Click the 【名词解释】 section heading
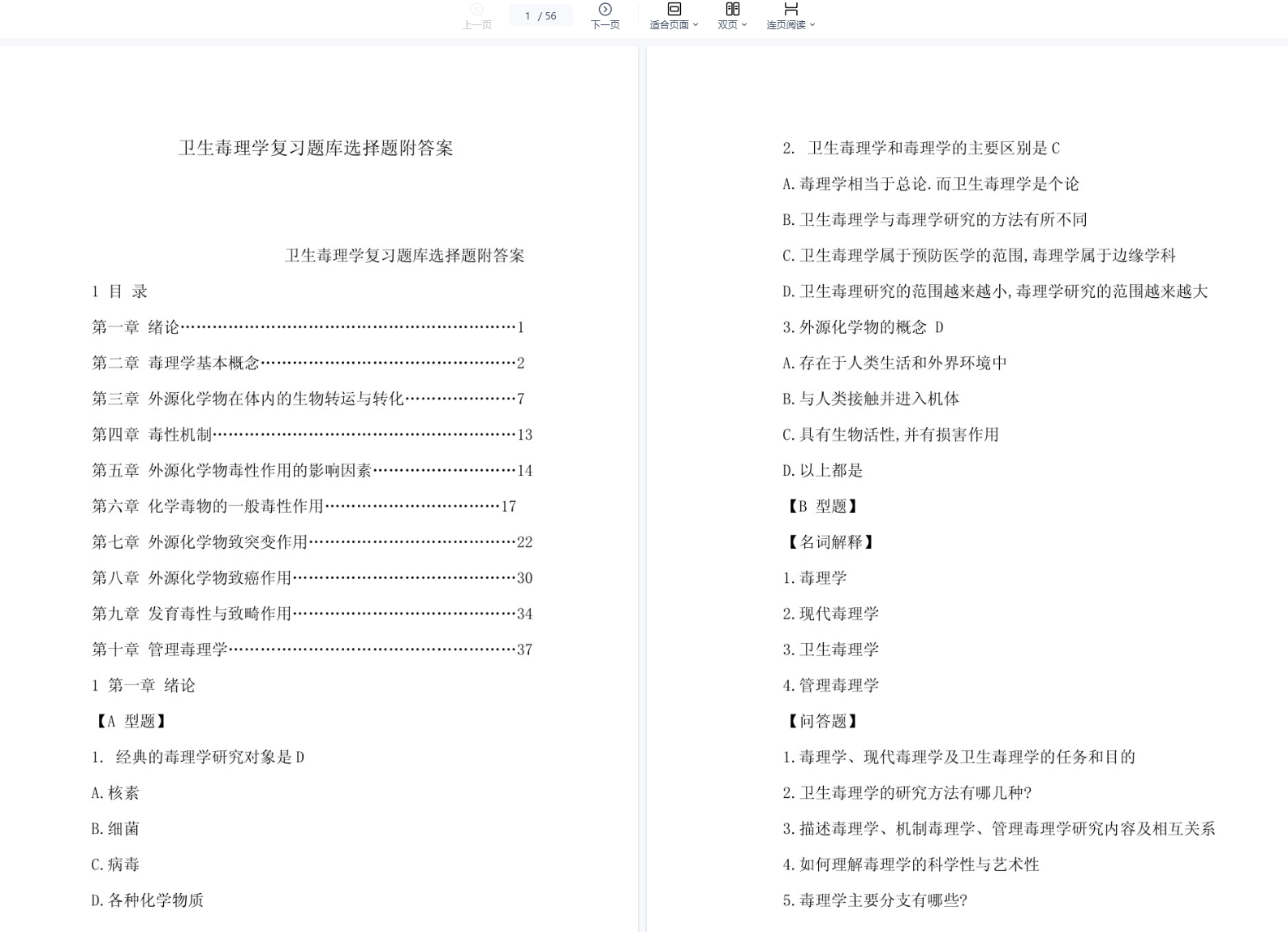The image size is (1288, 932). (829, 542)
